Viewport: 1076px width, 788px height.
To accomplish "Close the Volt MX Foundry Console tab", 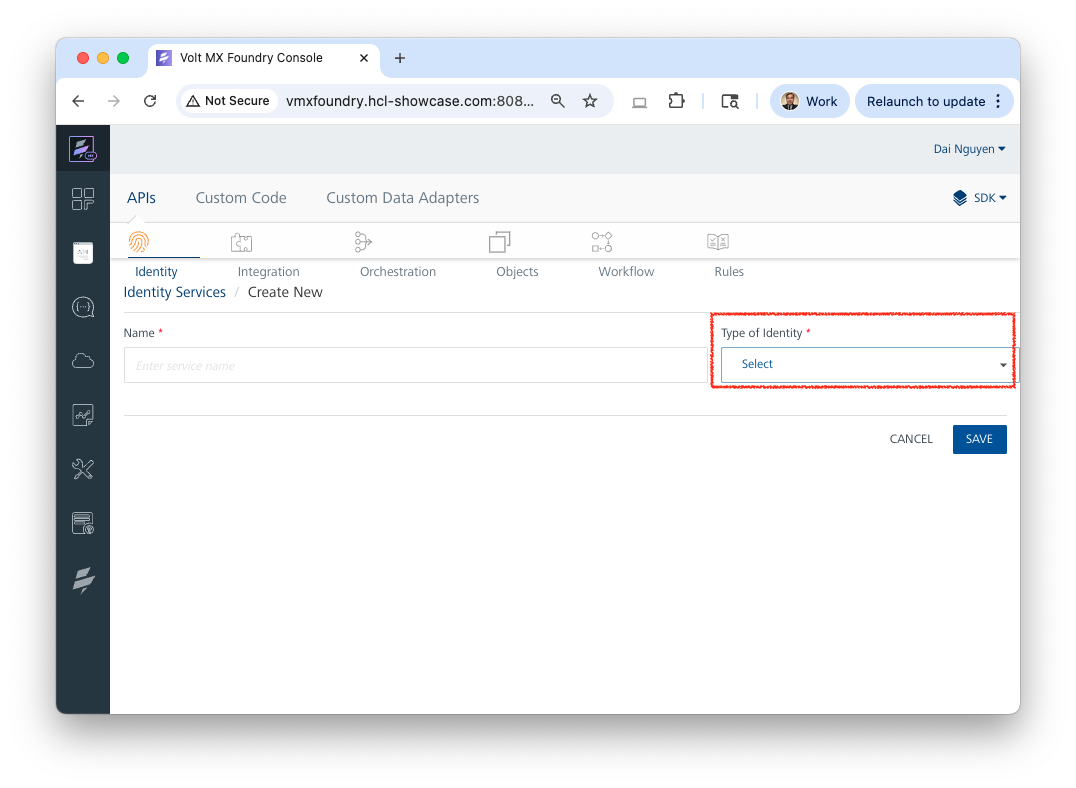I will (x=364, y=58).
